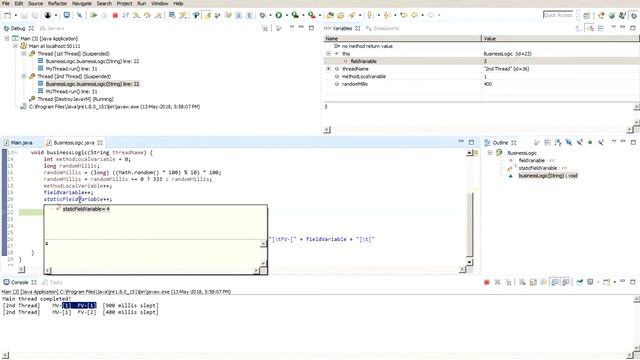Toggle Hide Static Members in Outline toolbar

pyautogui.click(x=580, y=142)
